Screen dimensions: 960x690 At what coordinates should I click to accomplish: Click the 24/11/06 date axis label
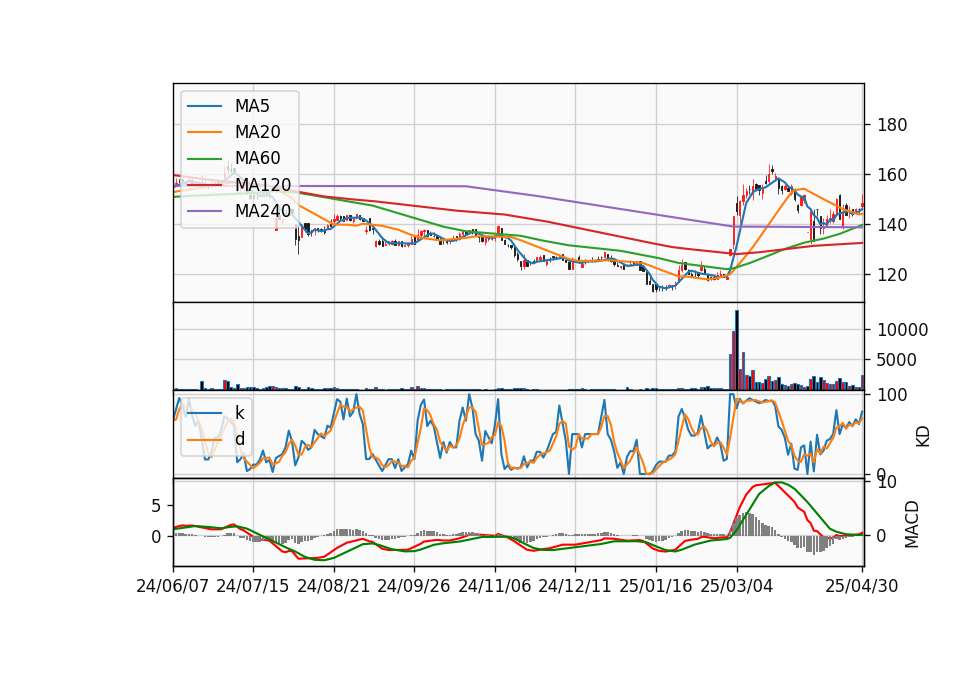point(494,586)
